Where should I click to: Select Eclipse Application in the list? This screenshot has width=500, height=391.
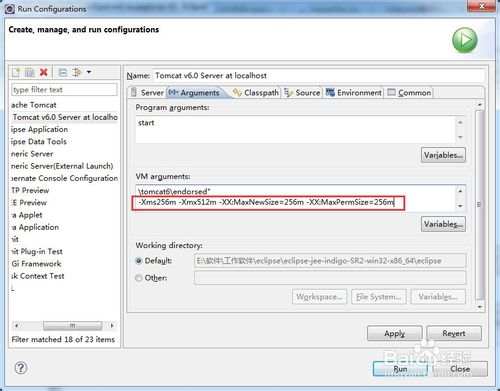39,129
